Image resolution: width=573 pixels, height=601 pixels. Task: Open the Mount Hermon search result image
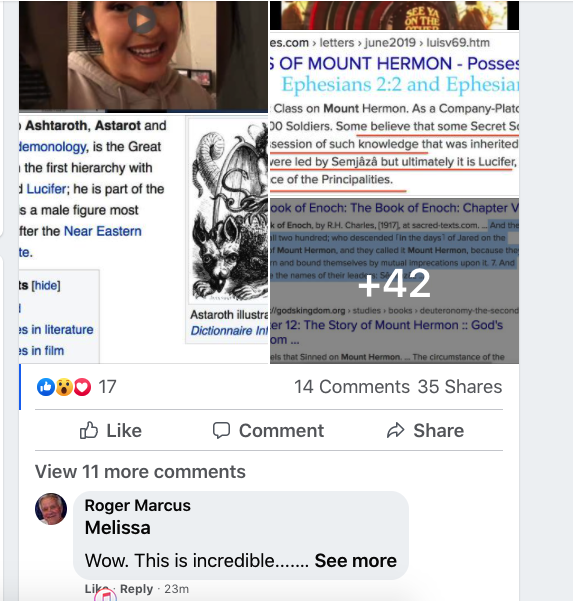[394, 113]
